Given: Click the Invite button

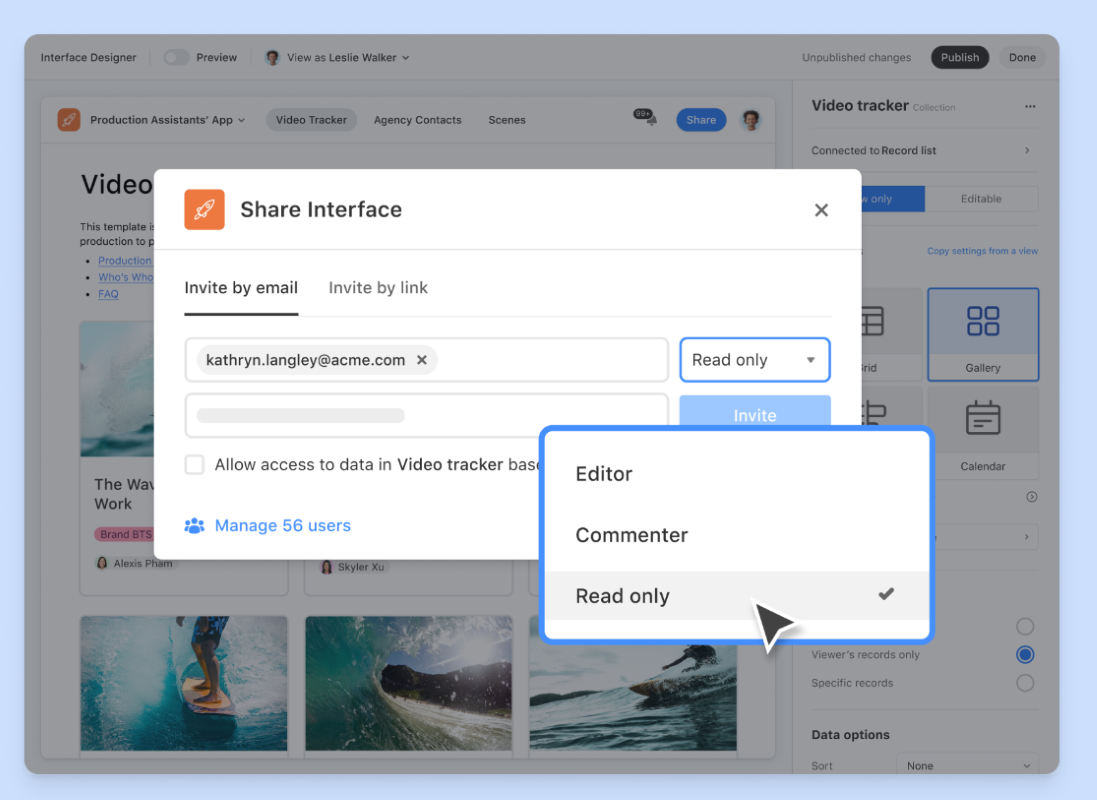Looking at the screenshot, I should [755, 413].
